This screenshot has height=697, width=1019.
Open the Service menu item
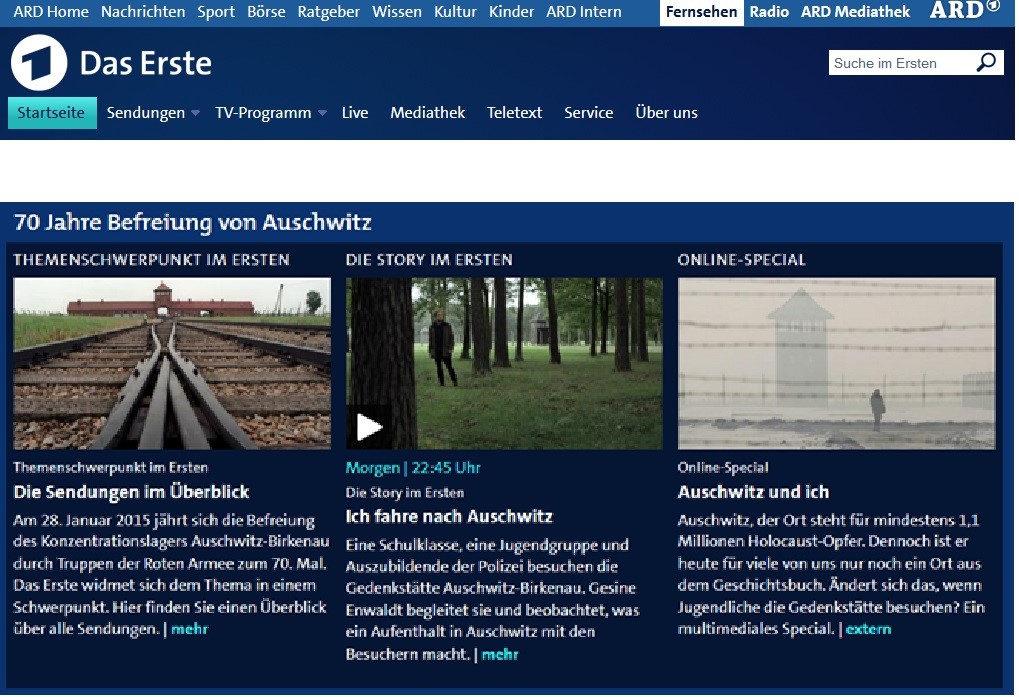point(588,113)
